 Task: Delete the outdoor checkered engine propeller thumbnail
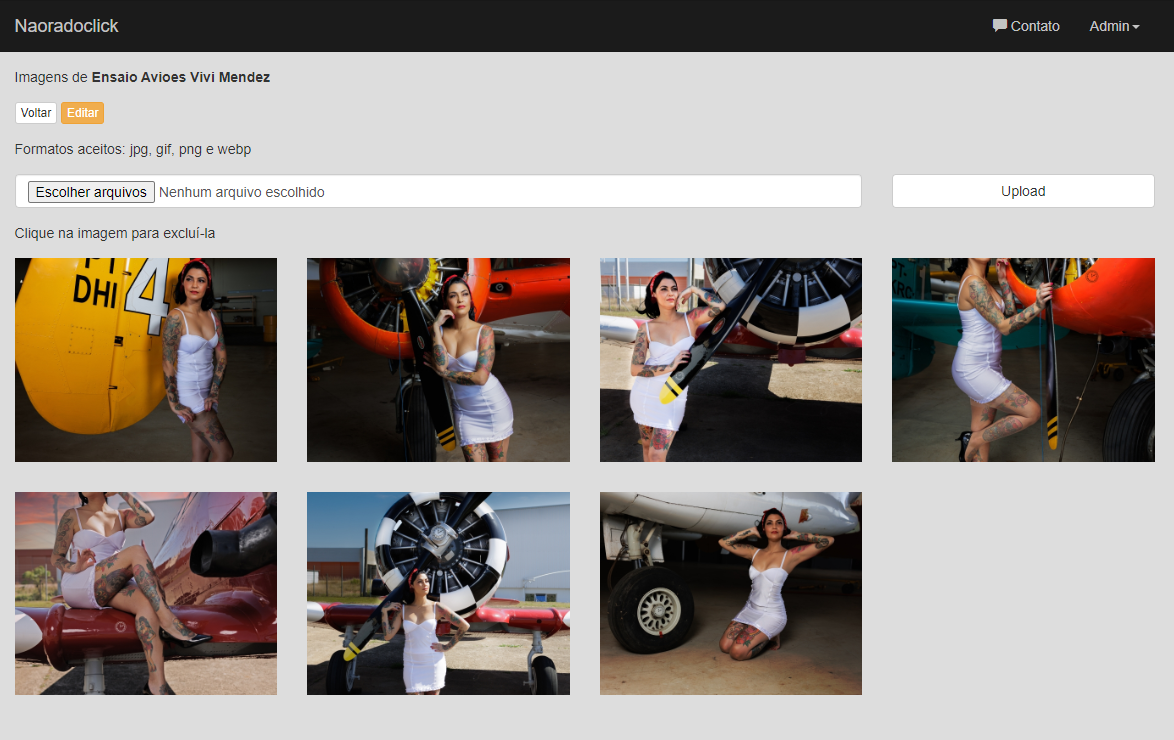tap(731, 360)
